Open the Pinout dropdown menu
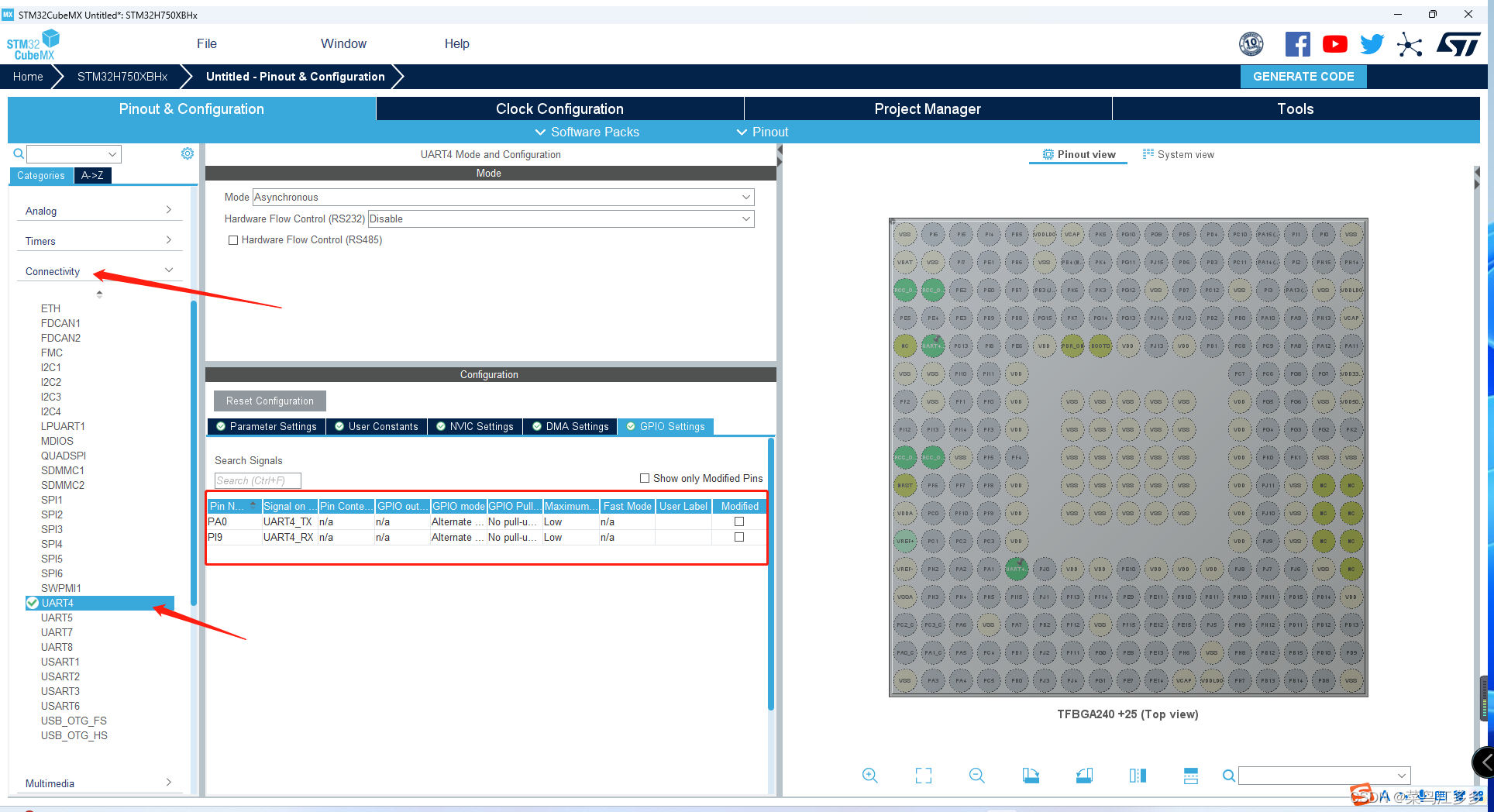The width and height of the screenshot is (1494, 812). [x=762, y=132]
